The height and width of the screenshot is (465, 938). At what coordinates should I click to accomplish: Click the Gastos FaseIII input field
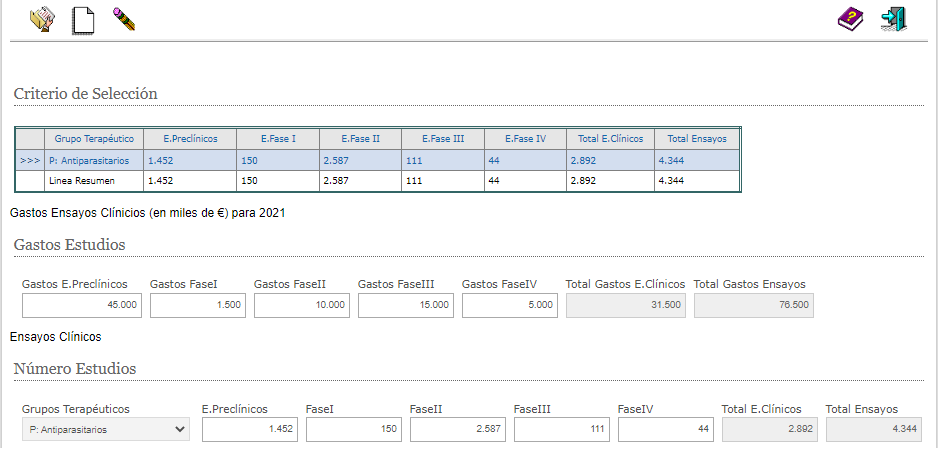click(406, 305)
